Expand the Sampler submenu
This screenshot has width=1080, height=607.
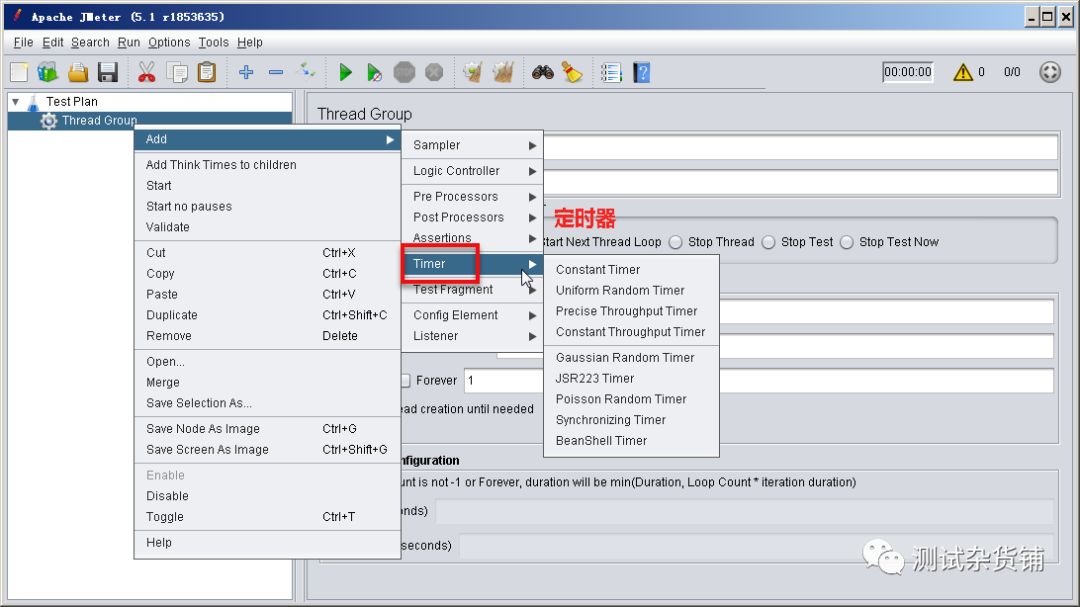[472, 145]
